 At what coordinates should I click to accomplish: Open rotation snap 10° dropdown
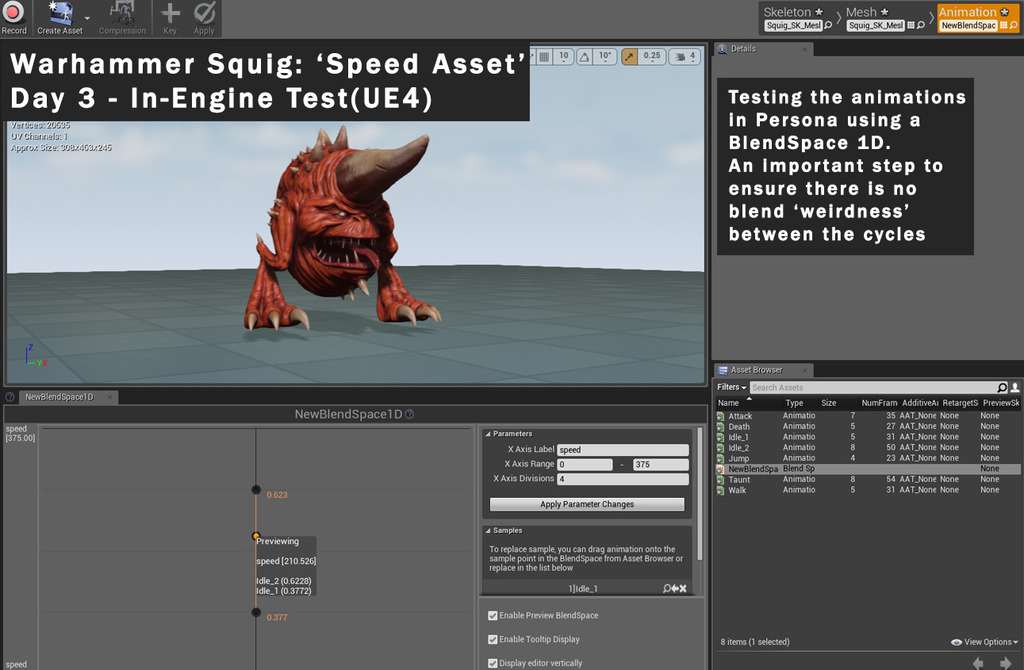point(605,57)
